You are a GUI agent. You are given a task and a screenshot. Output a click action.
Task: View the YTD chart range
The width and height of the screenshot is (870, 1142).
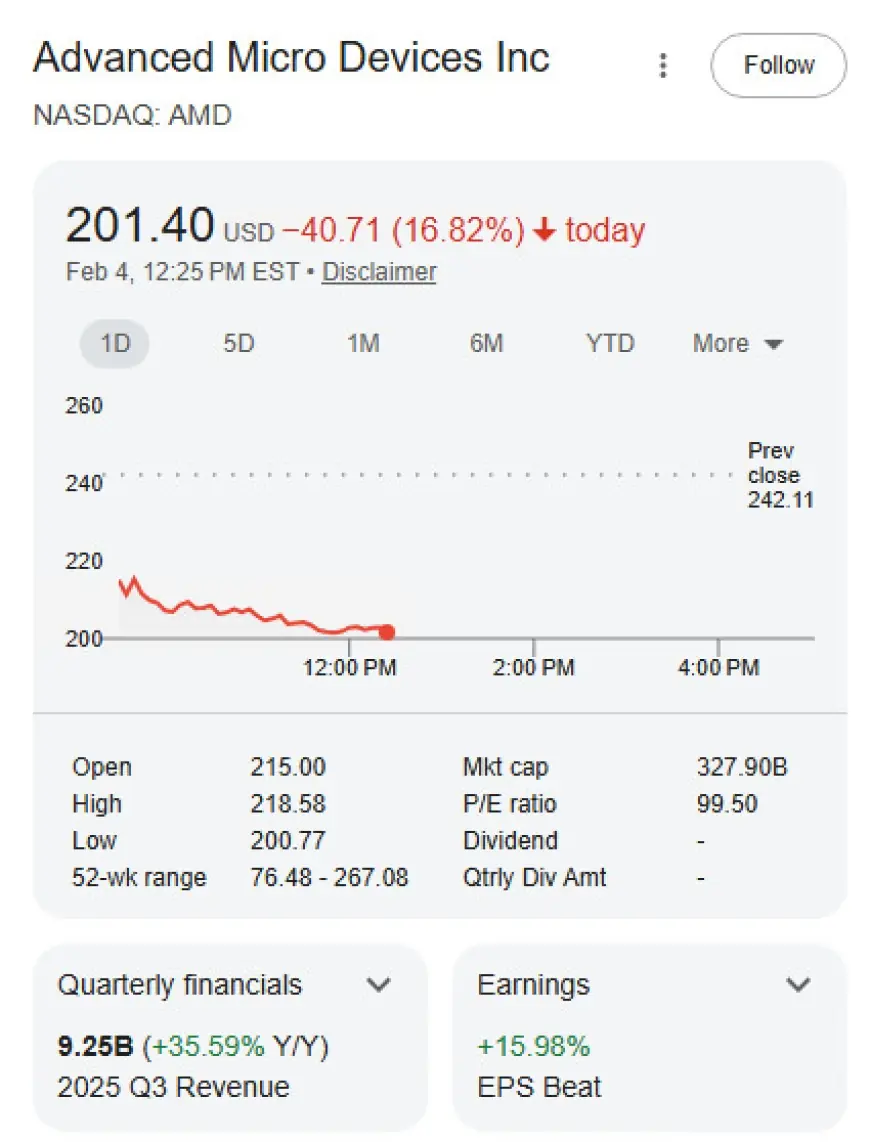click(x=610, y=344)
